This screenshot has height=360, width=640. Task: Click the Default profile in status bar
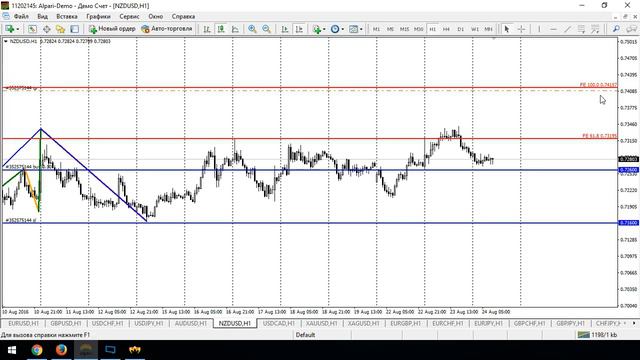305,335
